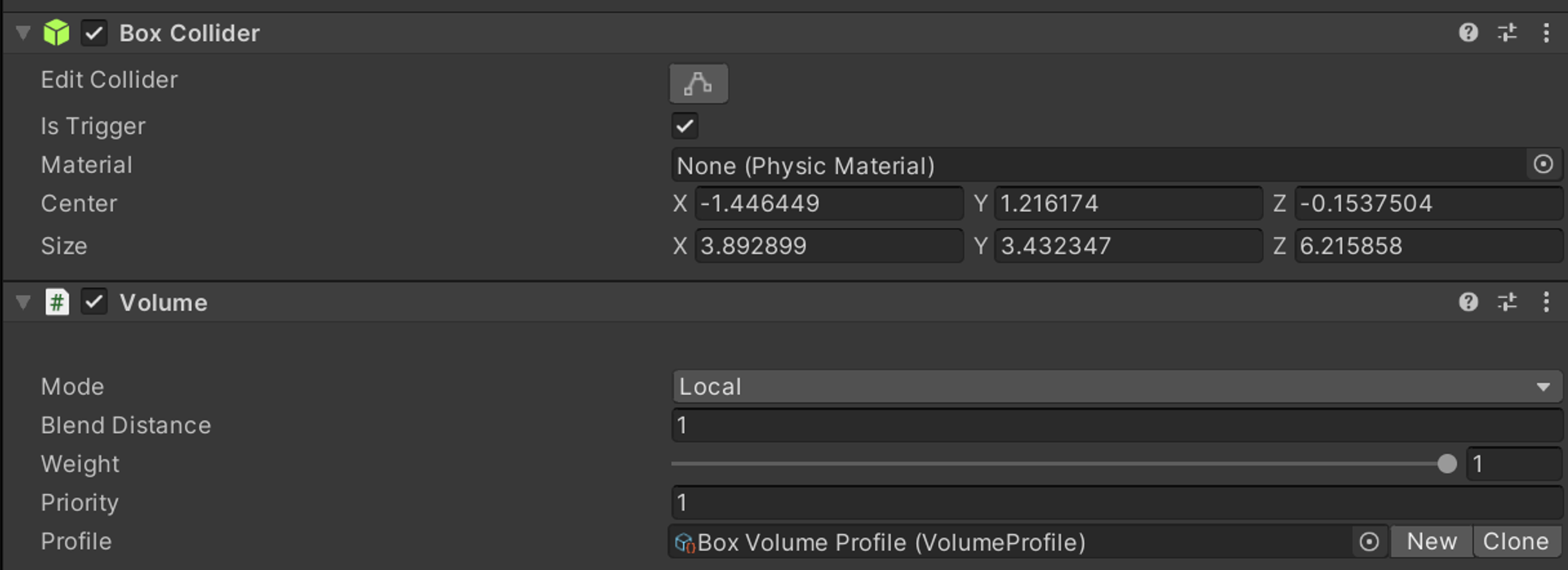
Task: Open Volume preset settings icon
Action: 1507,302
